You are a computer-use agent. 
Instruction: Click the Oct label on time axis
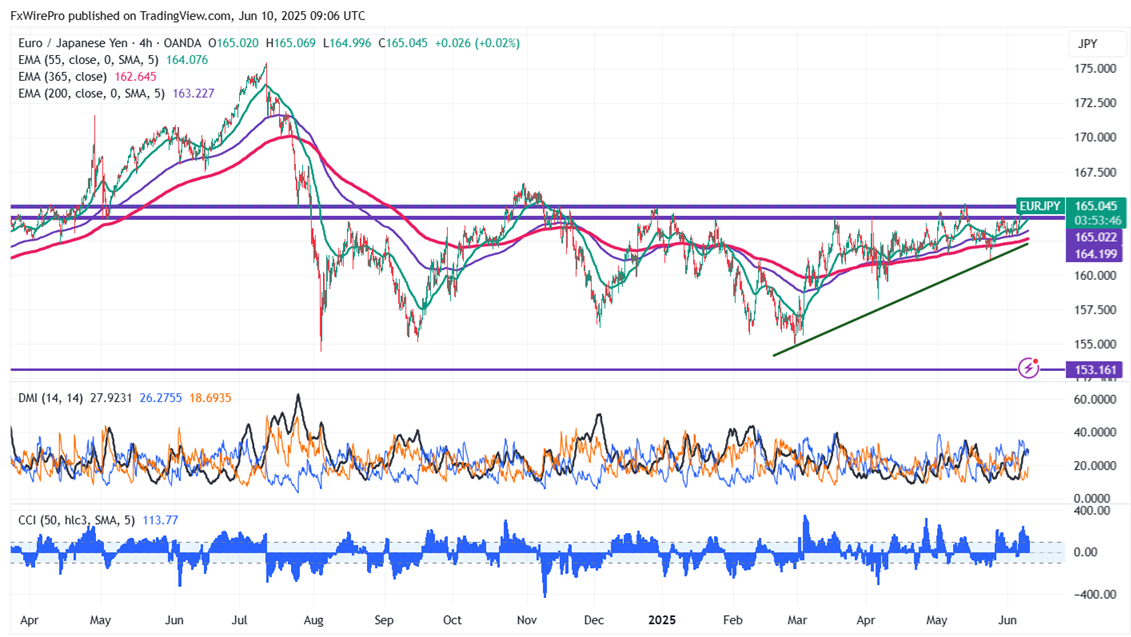[452, 620]
